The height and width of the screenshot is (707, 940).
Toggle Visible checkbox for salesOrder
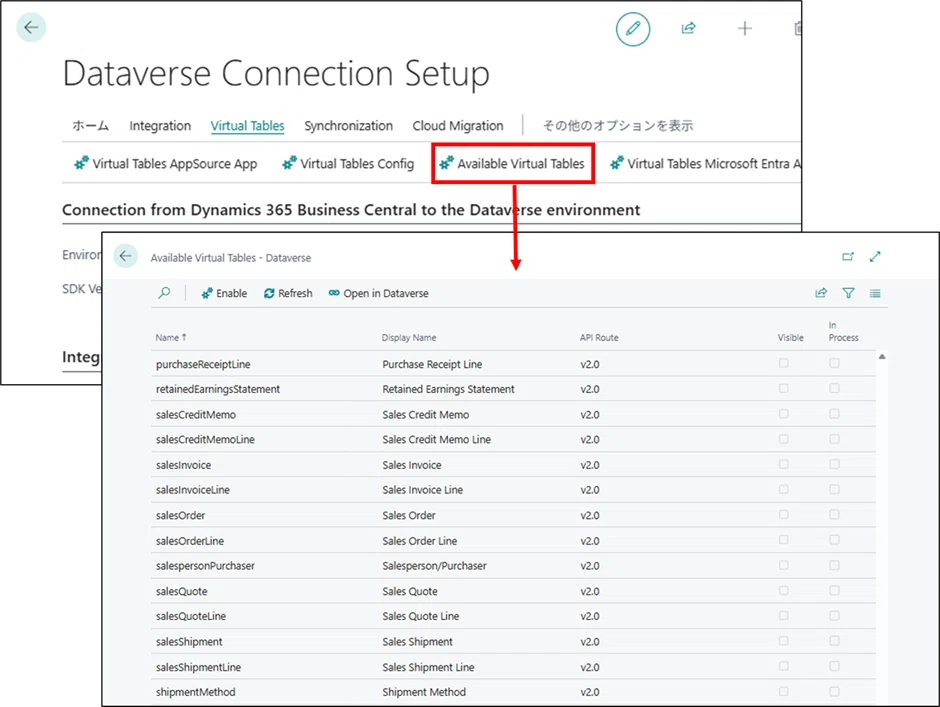(x=784, y=515)
